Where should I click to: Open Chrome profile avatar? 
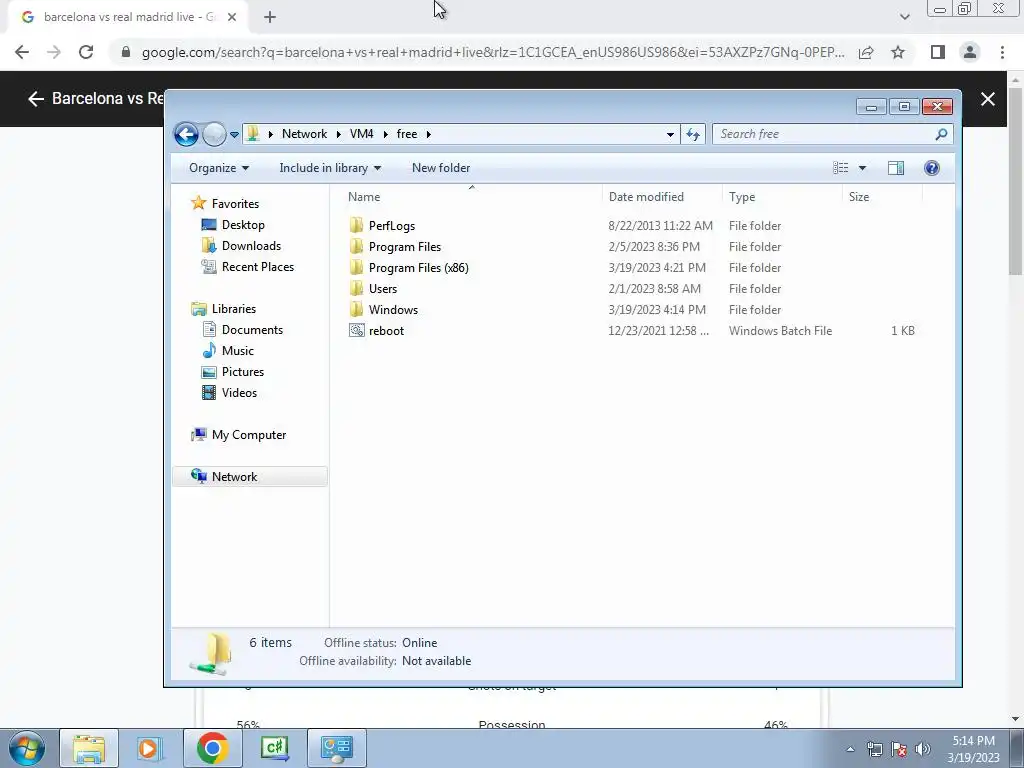pos(970,52)
